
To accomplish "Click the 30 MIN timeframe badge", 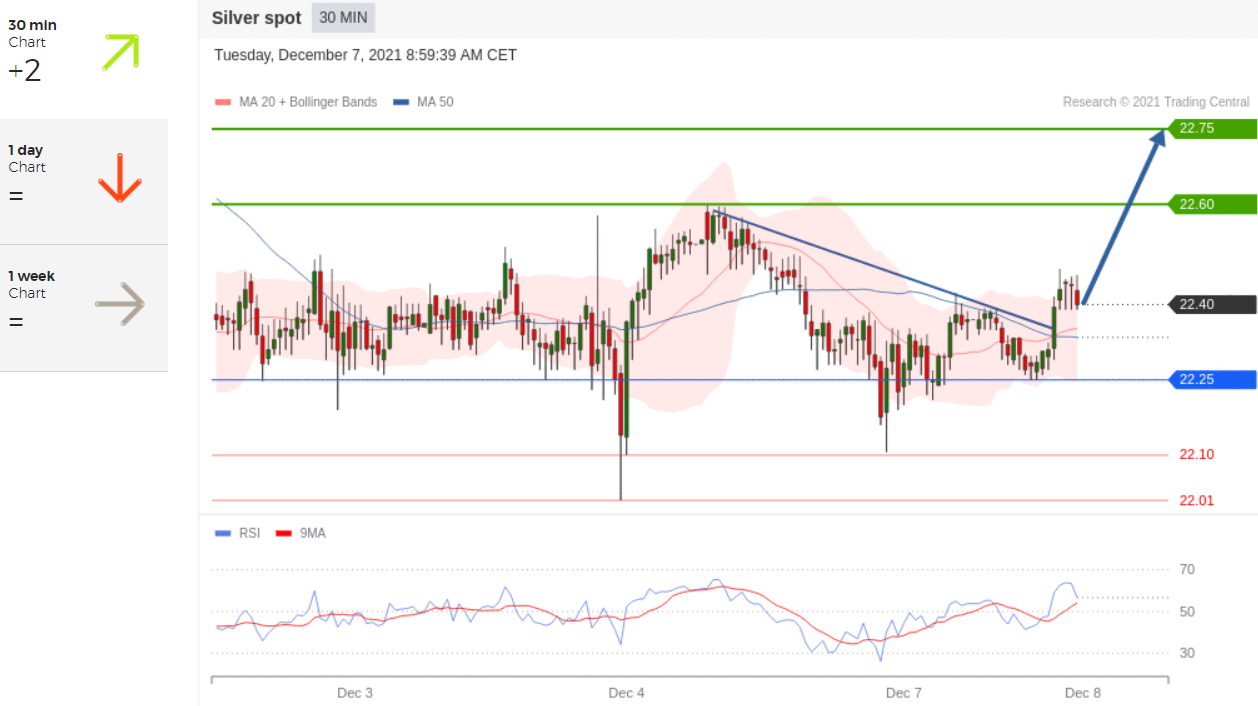I will (x=343, y=18).
